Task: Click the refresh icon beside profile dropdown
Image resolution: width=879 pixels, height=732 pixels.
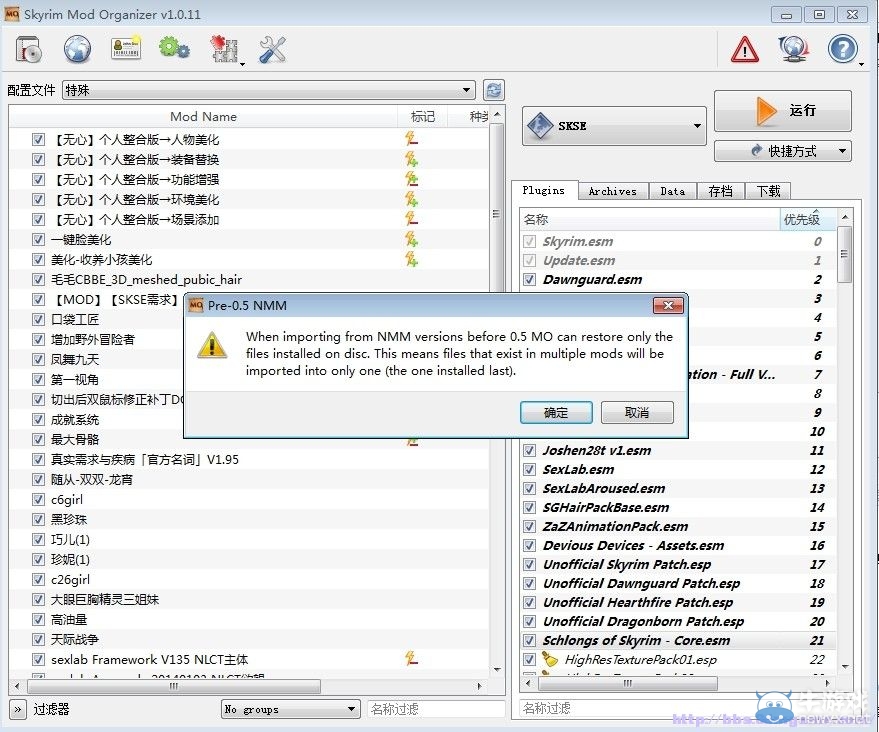Action: coord(494,90)
